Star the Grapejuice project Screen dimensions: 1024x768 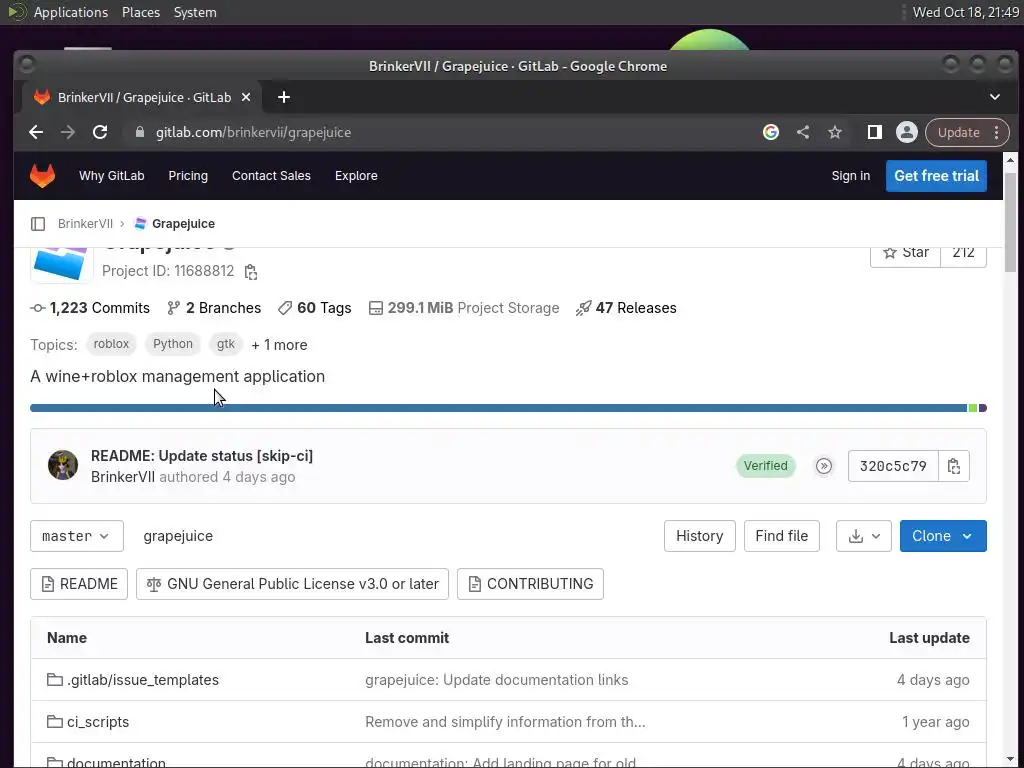coord(905,253)
